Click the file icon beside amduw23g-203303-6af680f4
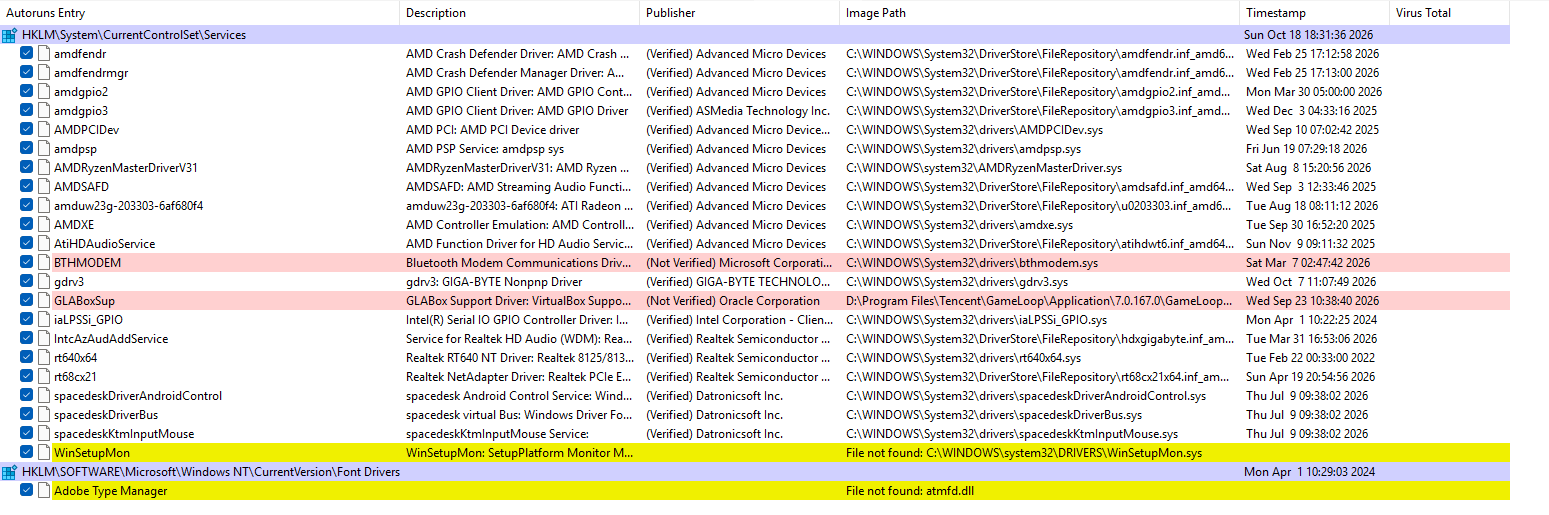The image size is (1549, 515). pyautogui.click(x=44, y=206)
